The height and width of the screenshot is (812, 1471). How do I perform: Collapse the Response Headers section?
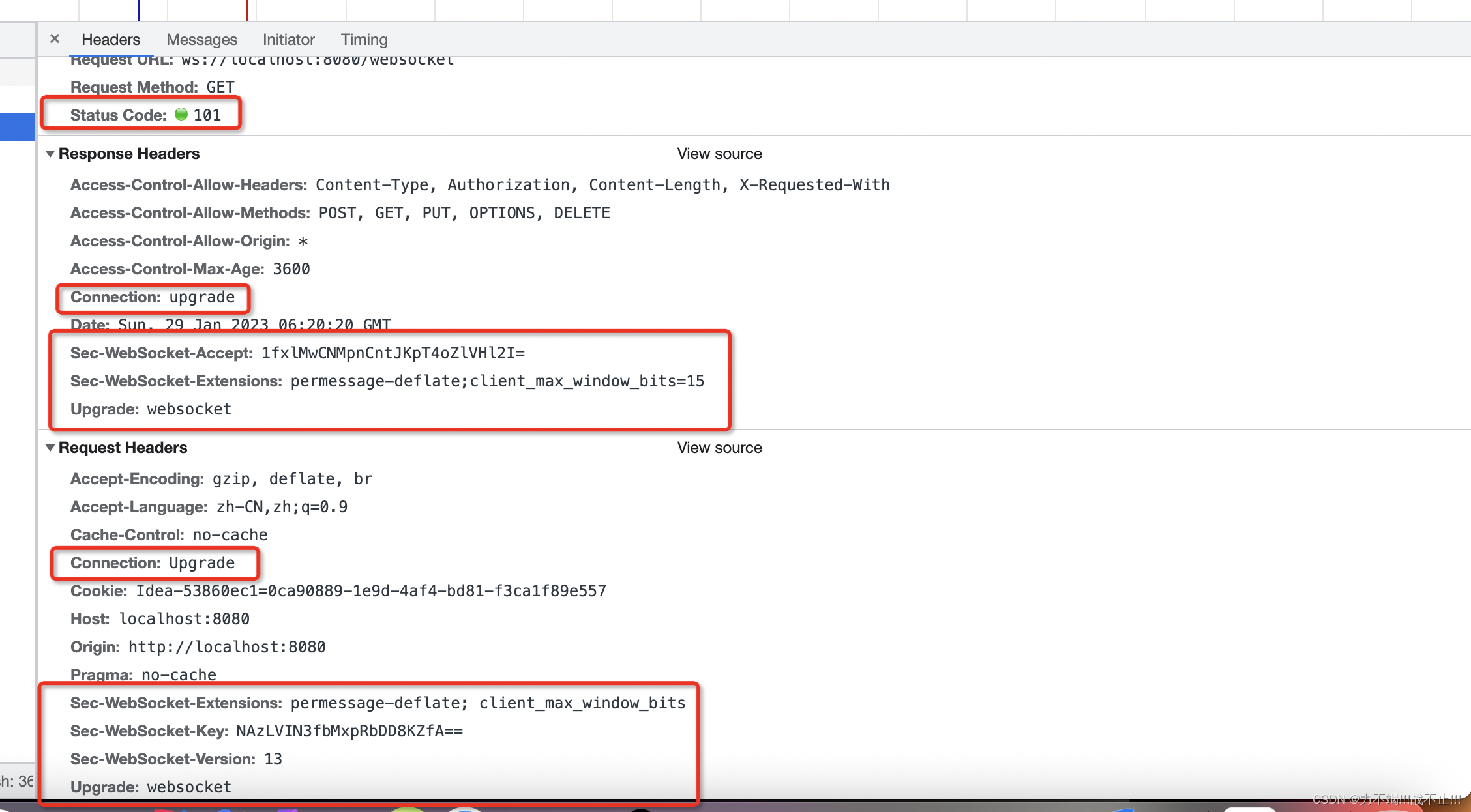(50, 154)
